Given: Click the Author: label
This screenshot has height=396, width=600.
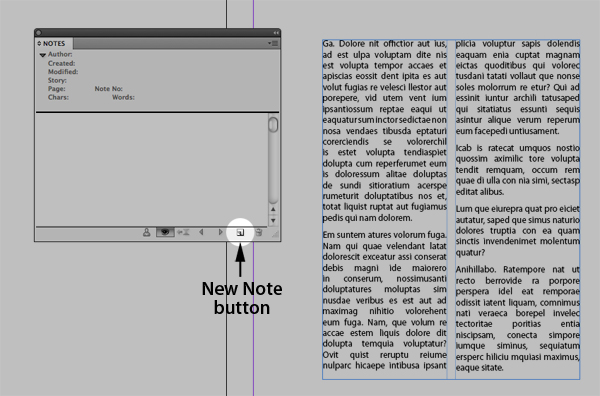Looking at the screenshot, I should (x=60, y=54).
